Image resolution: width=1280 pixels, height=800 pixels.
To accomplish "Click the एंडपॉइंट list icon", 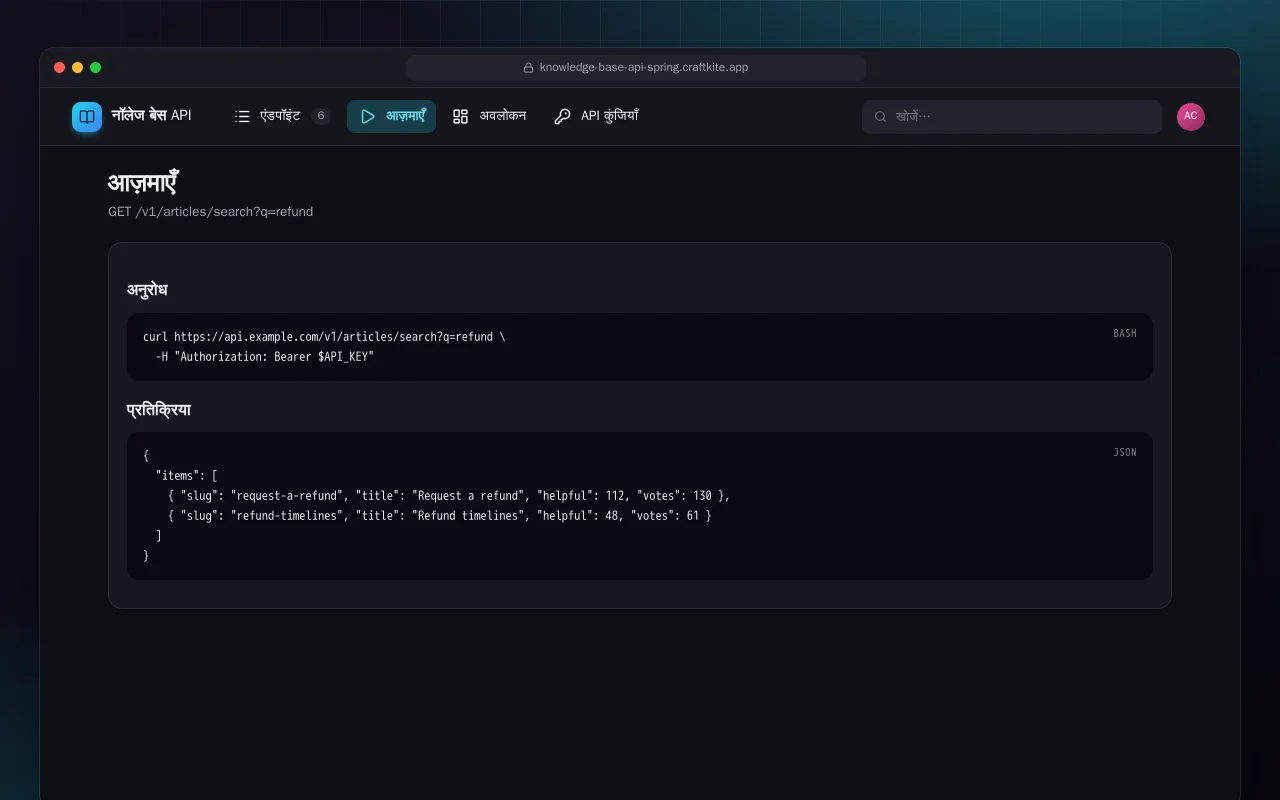I will [242, 116].
